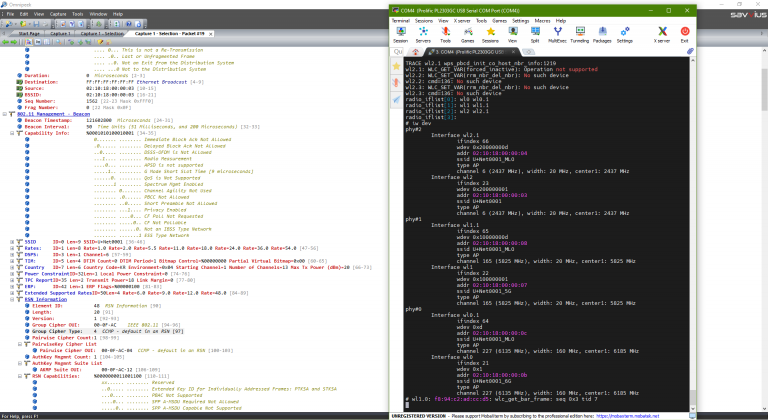768x420 pixels.
Task: Click the View toolbar icon in MobaXterm
Action: 512,35
